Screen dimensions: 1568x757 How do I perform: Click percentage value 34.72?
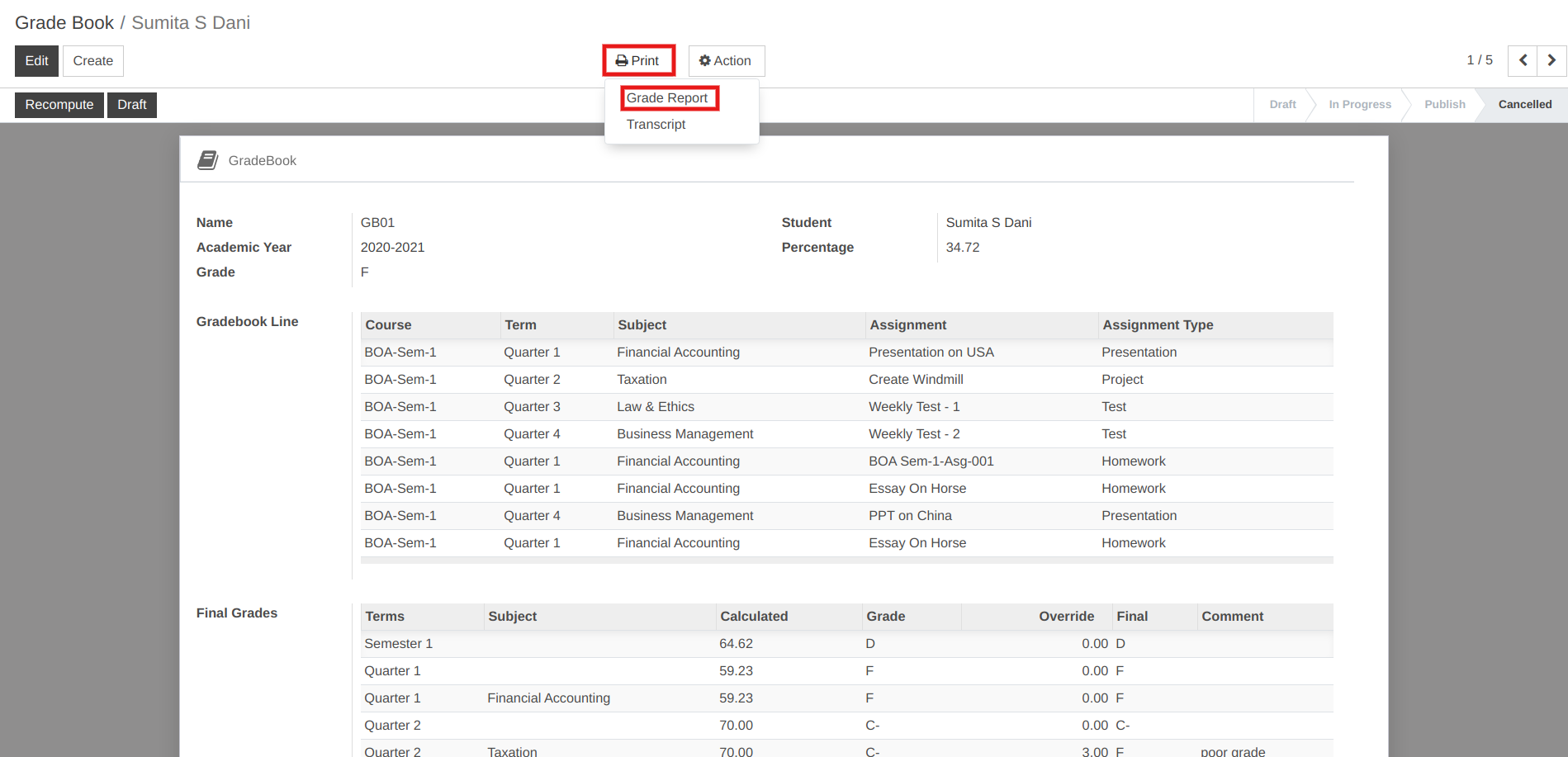963,248
